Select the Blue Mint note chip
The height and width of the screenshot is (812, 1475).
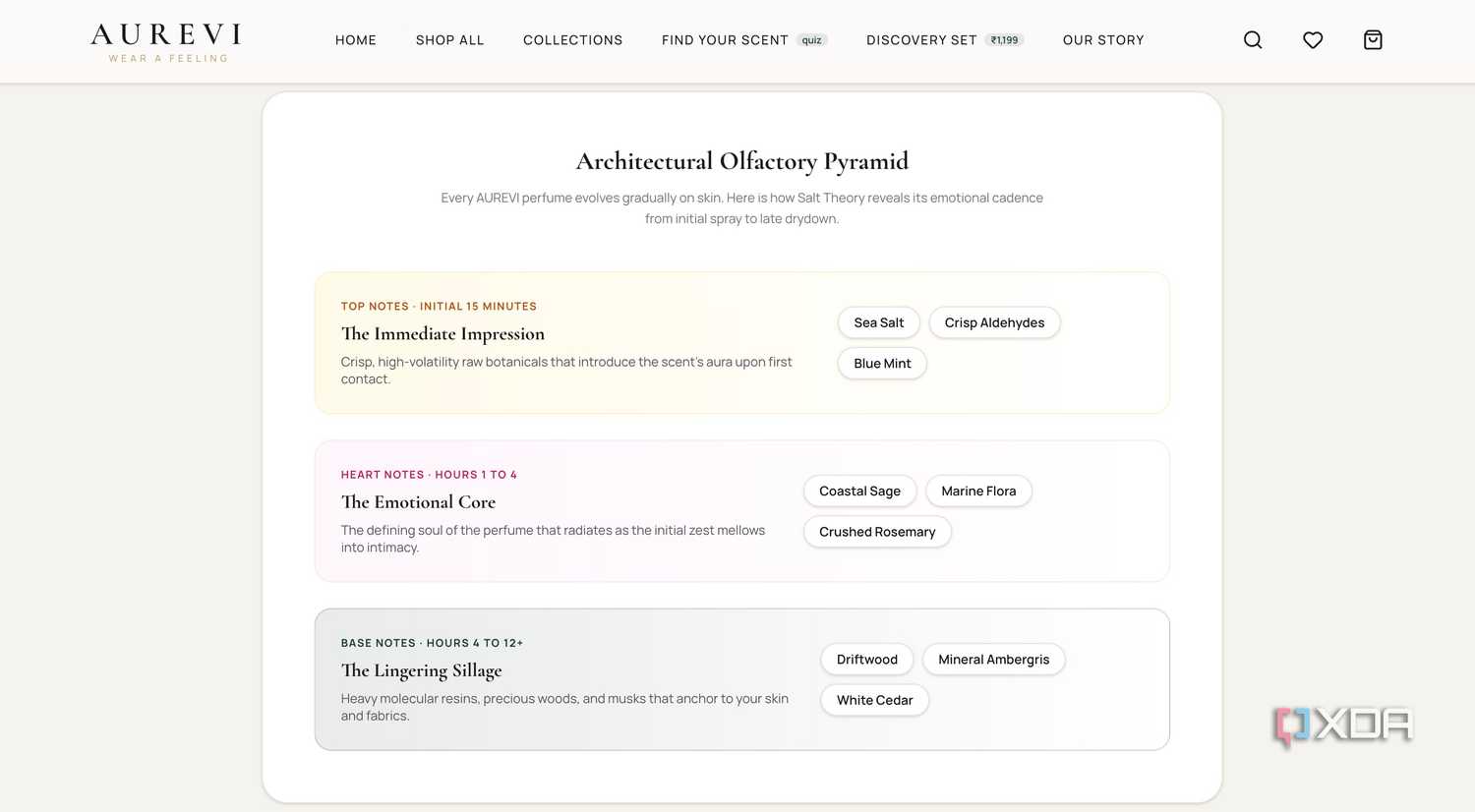(x=882, y=363)
